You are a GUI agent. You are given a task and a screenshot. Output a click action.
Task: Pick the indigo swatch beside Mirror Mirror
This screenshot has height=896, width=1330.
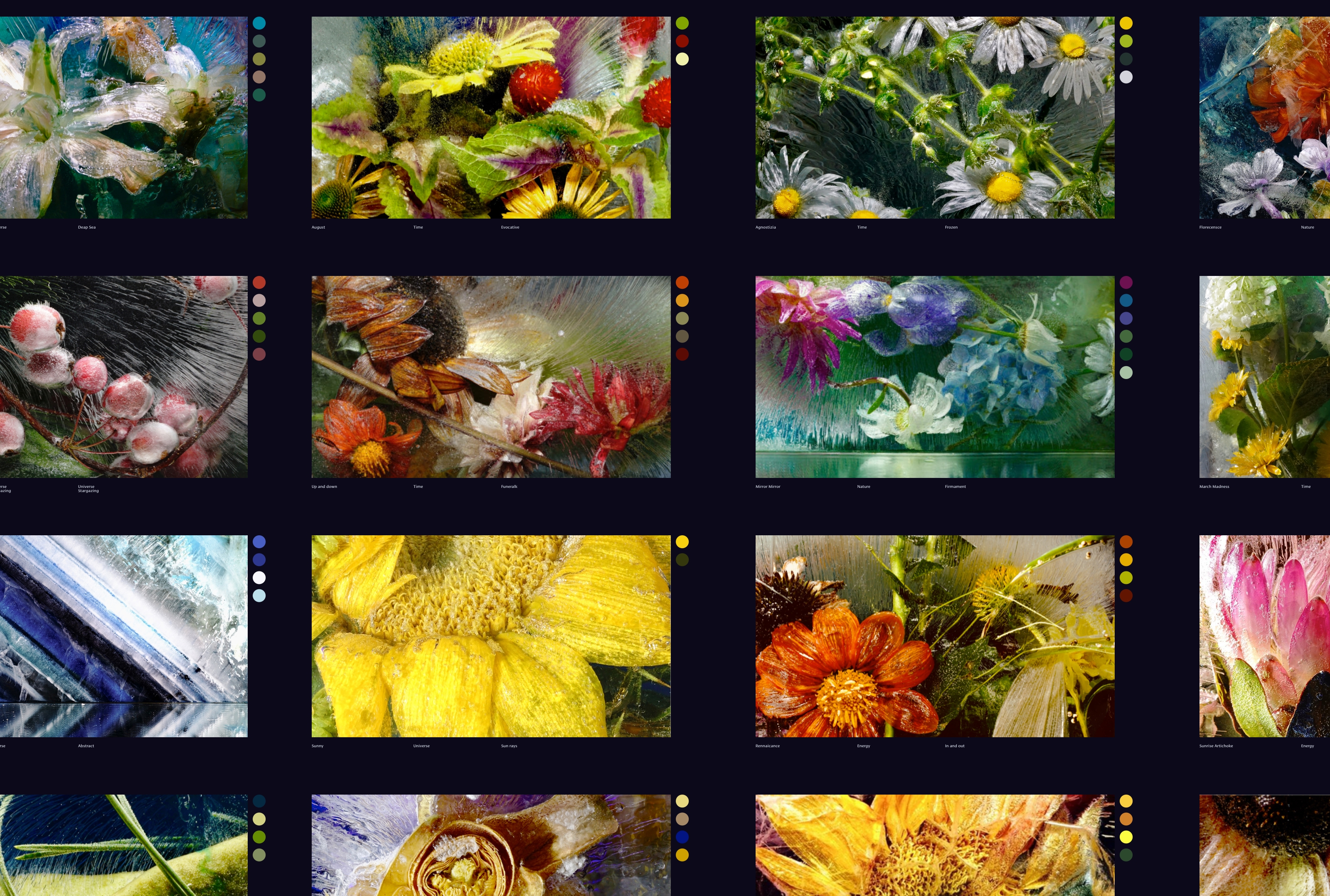pyautogui.click(x=1126, y=318)
